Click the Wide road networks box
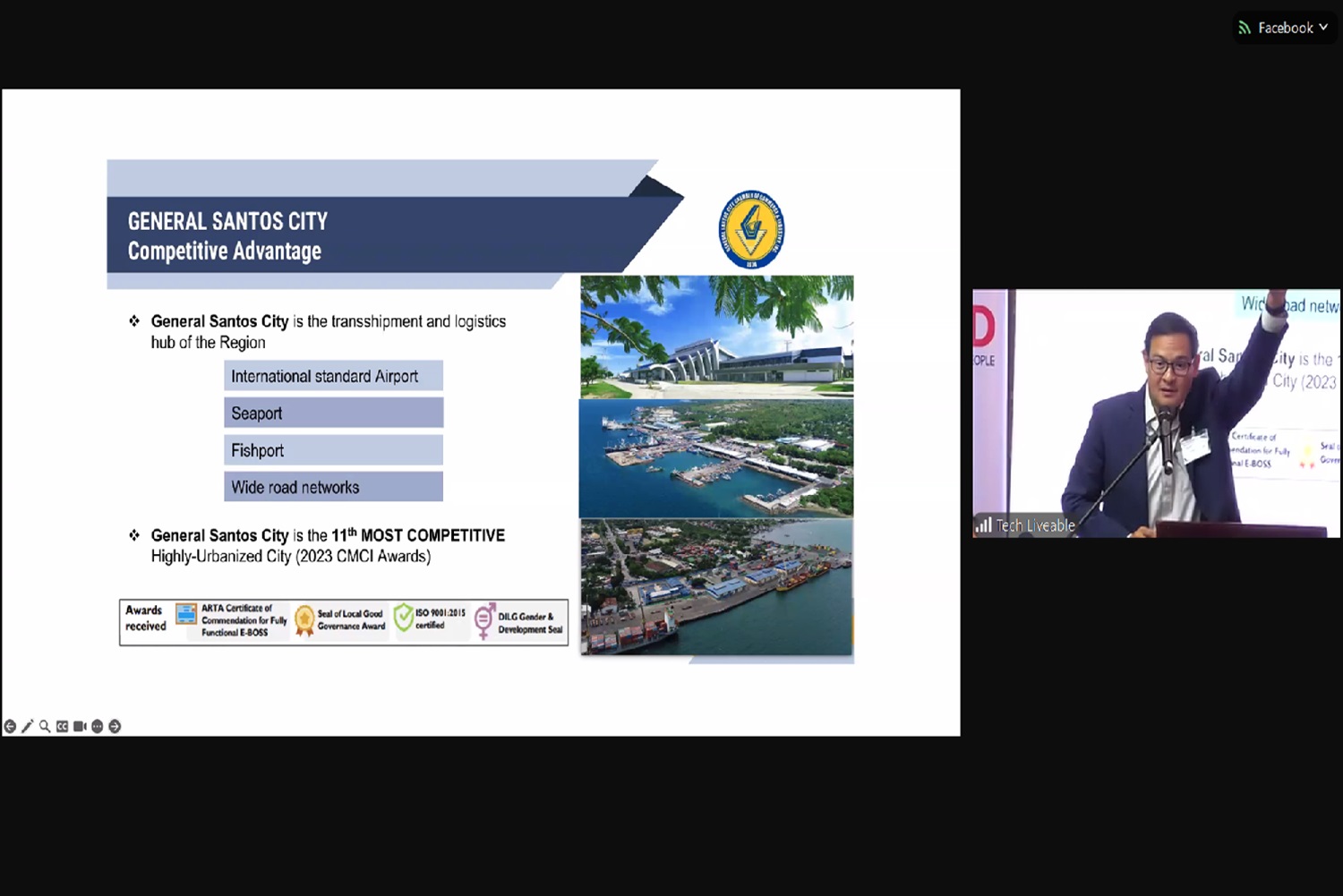 click(x=333, y=487)
